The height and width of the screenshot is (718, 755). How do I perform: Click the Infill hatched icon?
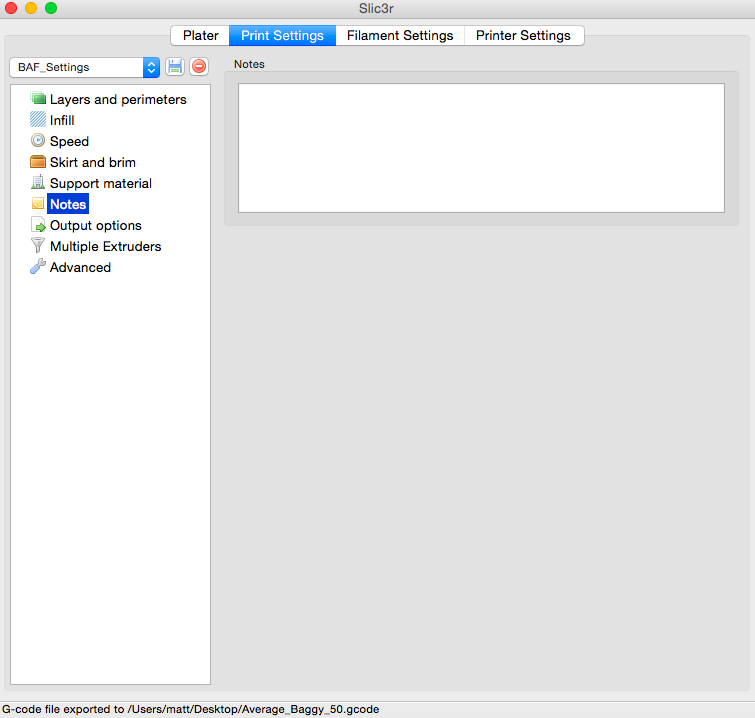point(38,120)
